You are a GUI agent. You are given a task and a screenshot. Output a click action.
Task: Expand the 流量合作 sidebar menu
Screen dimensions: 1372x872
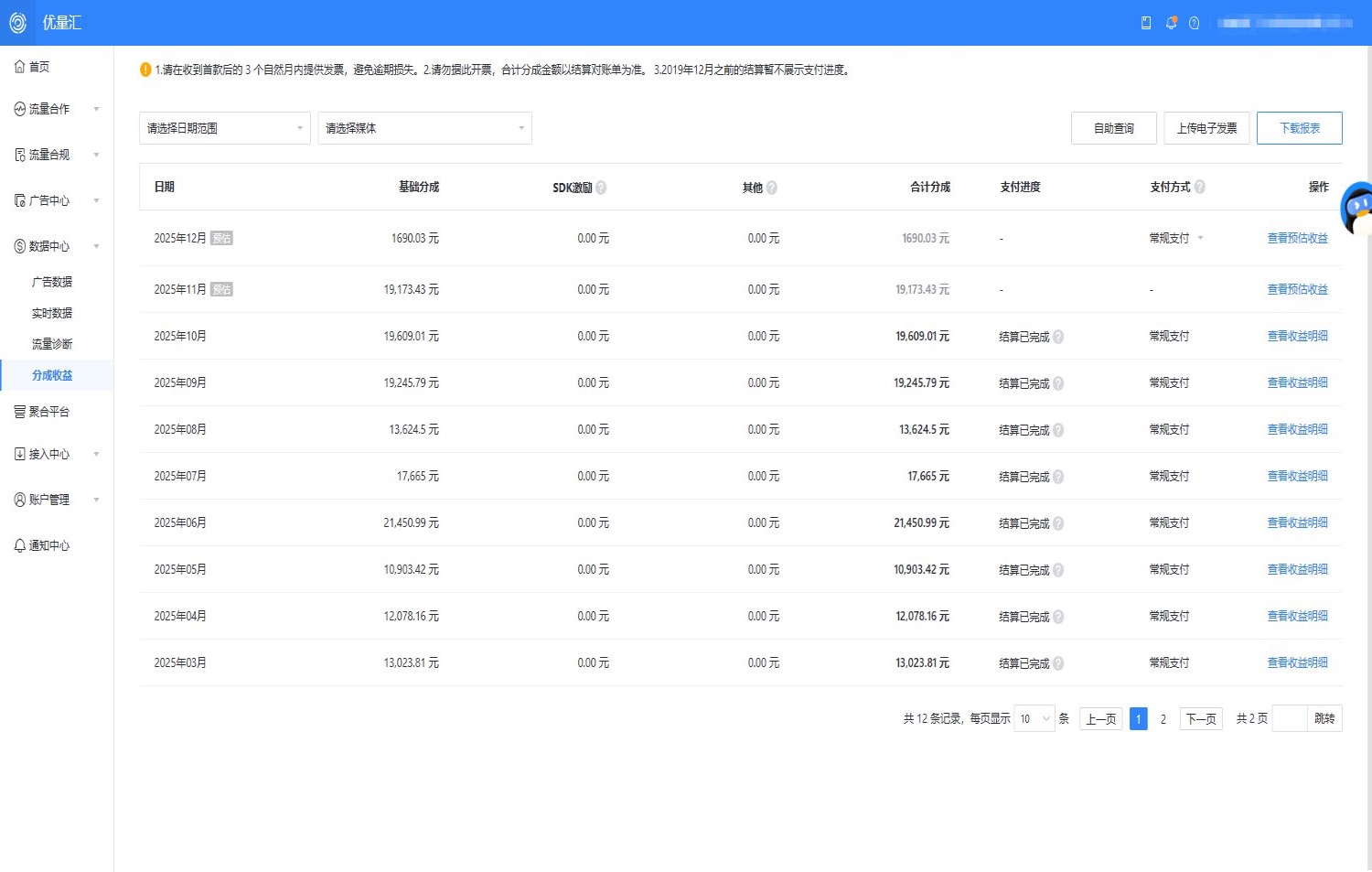pos(57,109)
